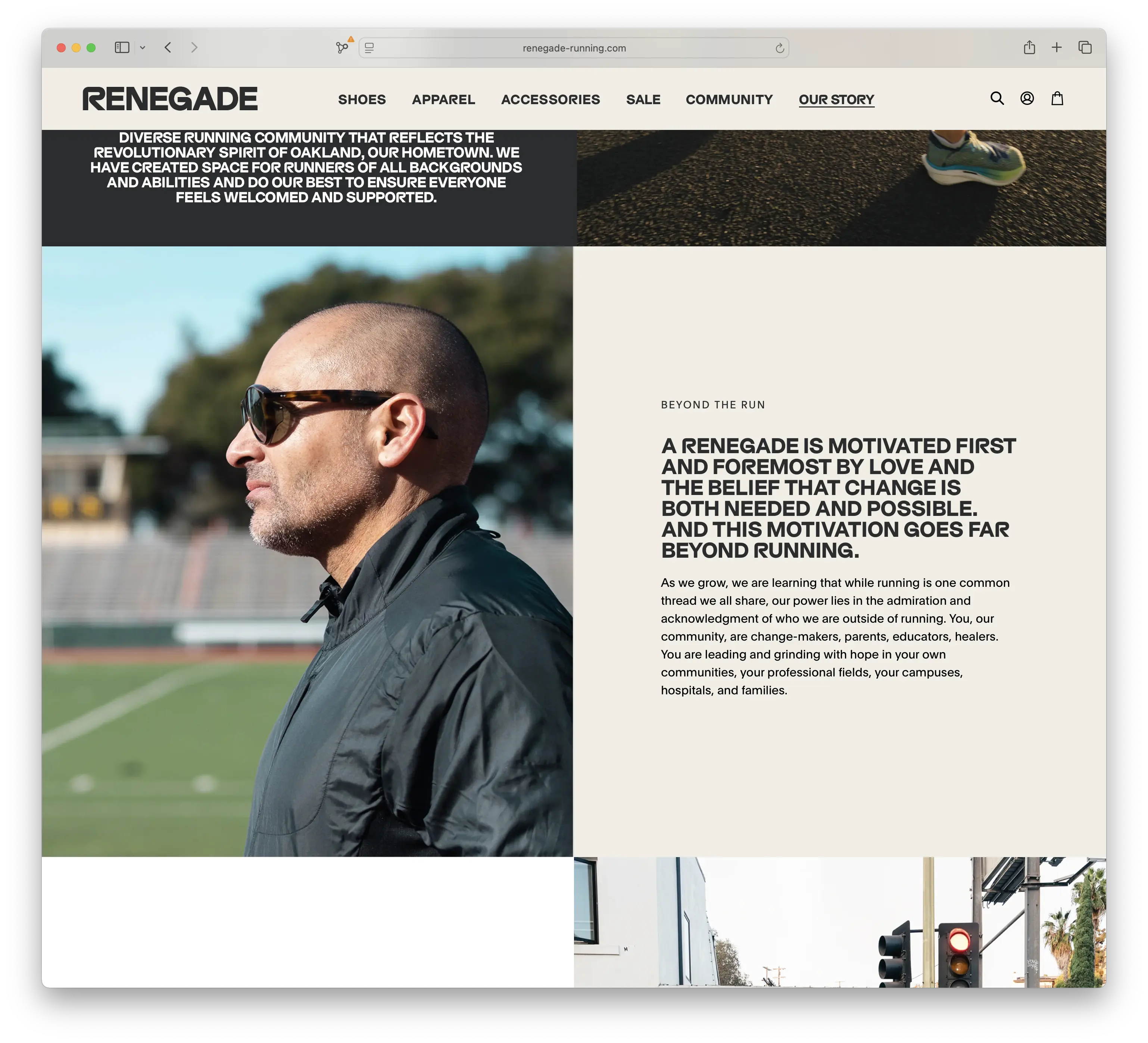Toggle the Safari sidebar
The height and width of the screenshot is (1043, 1148).
click(122, 47)
